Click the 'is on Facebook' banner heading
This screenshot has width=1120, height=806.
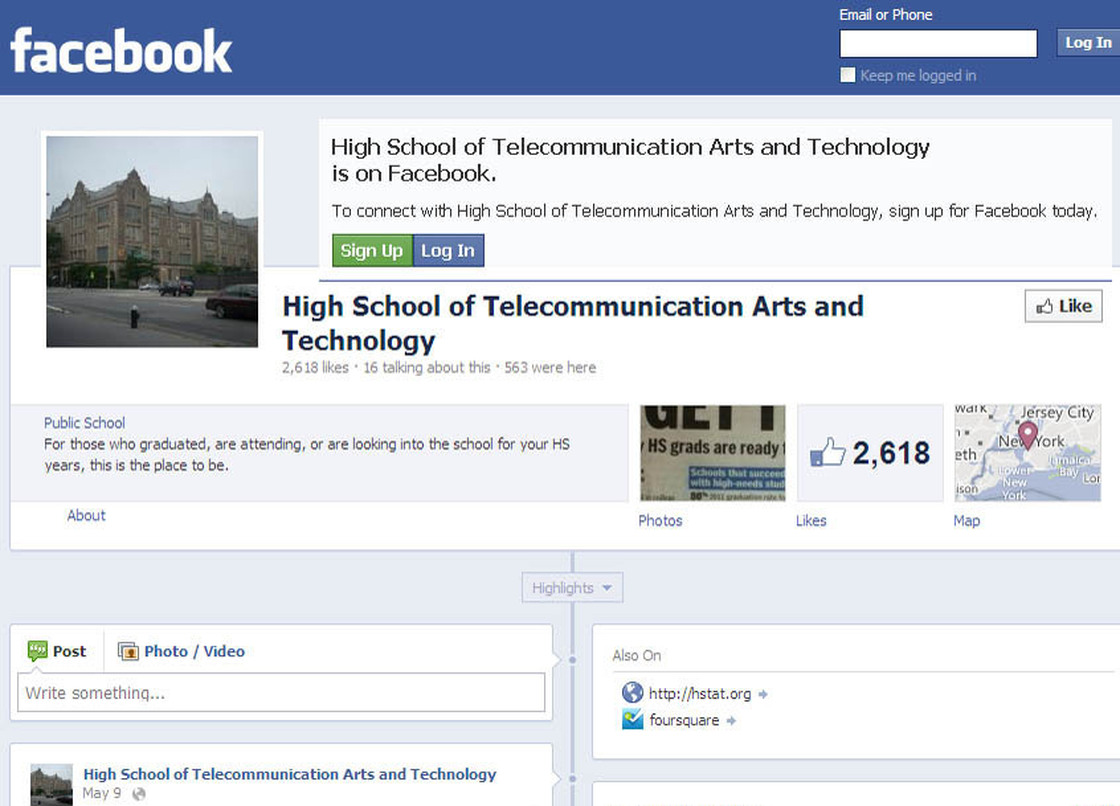630,159
